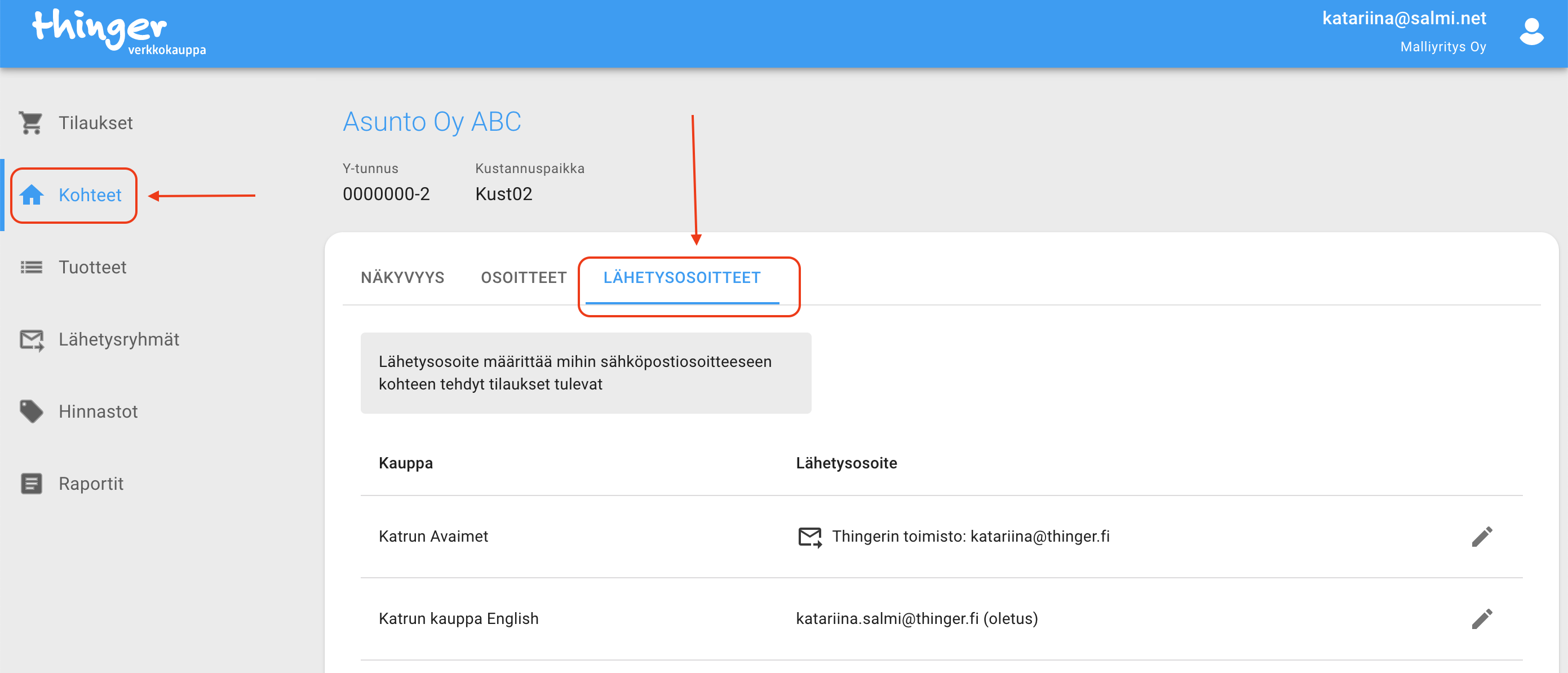Click the shopping cart icon for Tilaukset
The height and width of the screenshot is (673, 1568).
coord(31,123)
